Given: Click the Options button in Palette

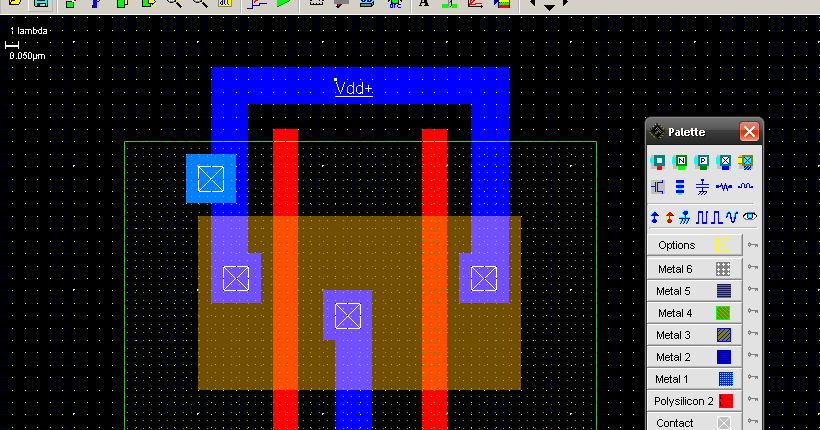Looking at the screenshot, I should [694, 245].
